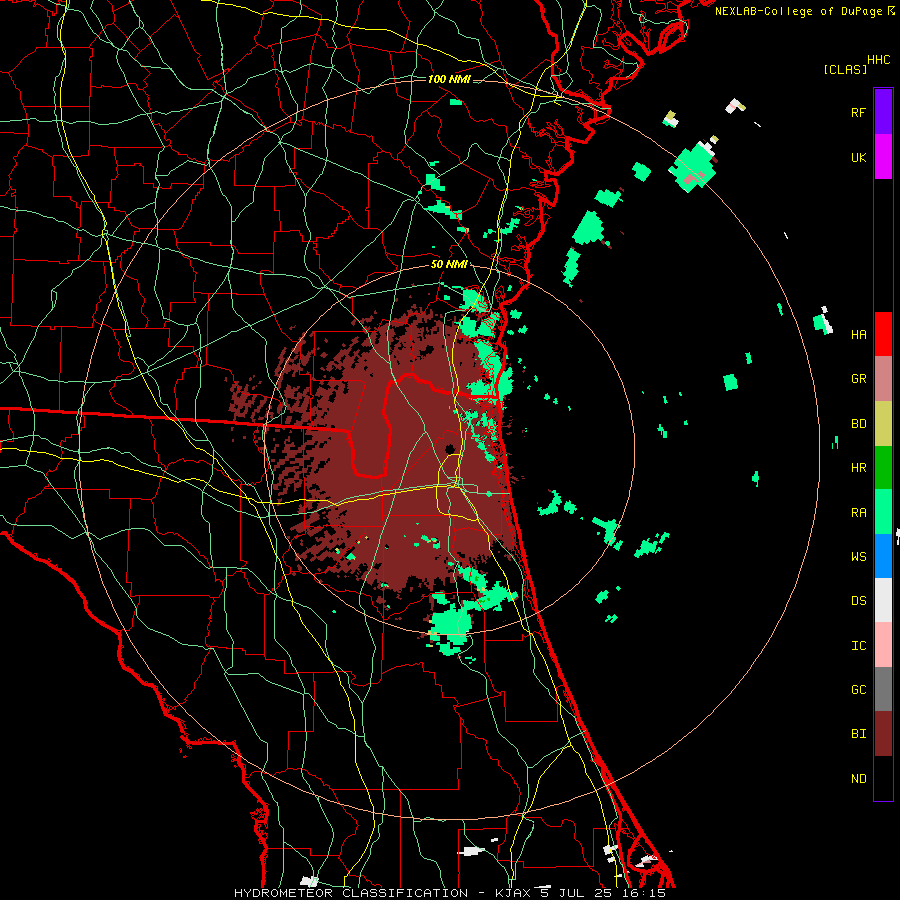Click the [CLAS] units label
Screen dimensions: 900x900
(845, 70)
